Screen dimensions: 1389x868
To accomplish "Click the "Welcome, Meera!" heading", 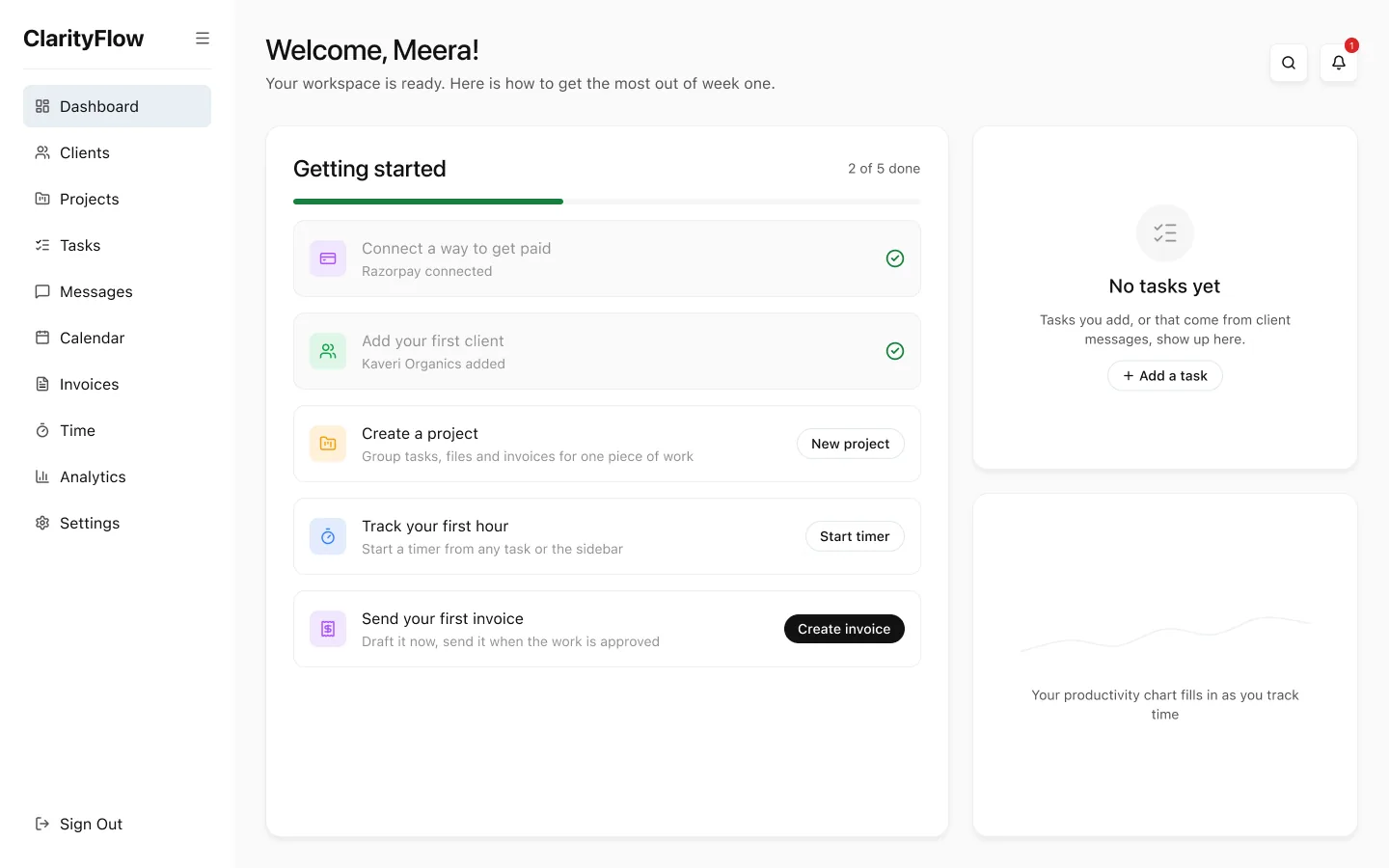I will point(372,50).
